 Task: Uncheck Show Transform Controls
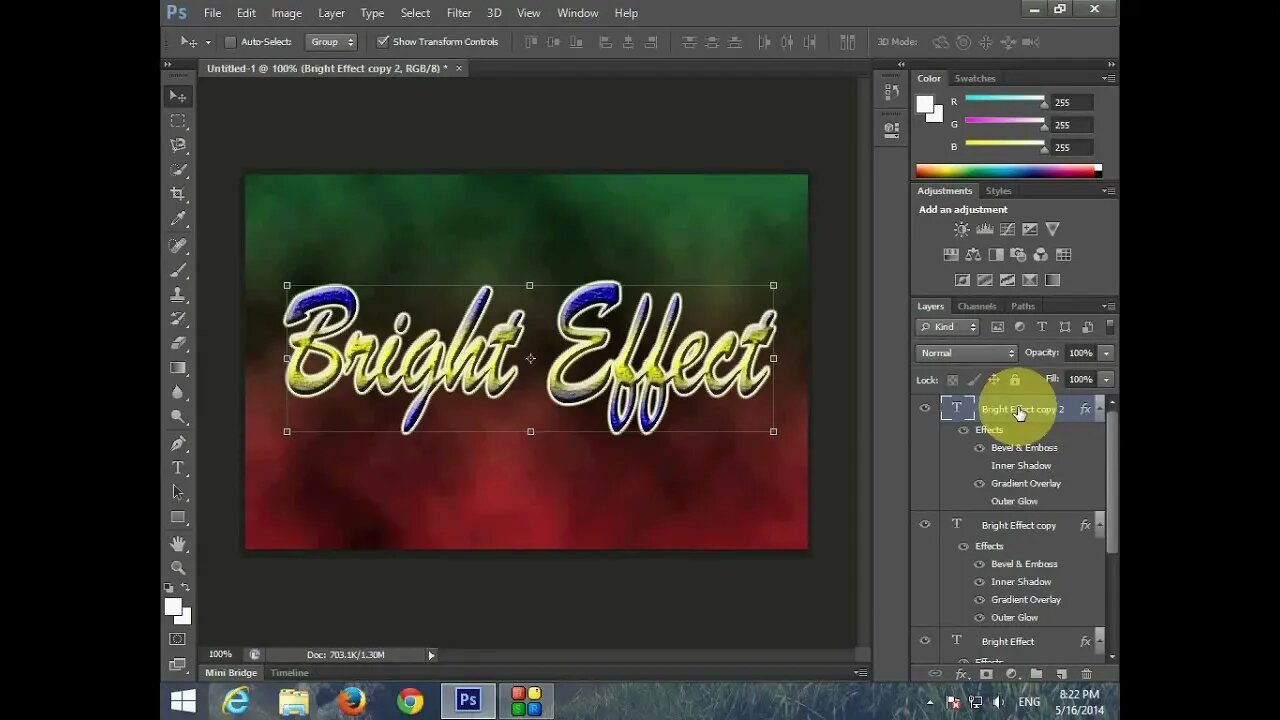[382, 42]
